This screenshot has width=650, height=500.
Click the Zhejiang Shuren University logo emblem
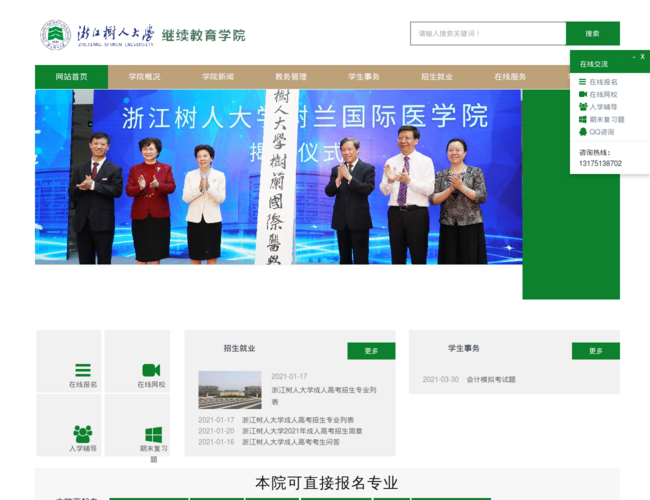click(x=55, y=35)
